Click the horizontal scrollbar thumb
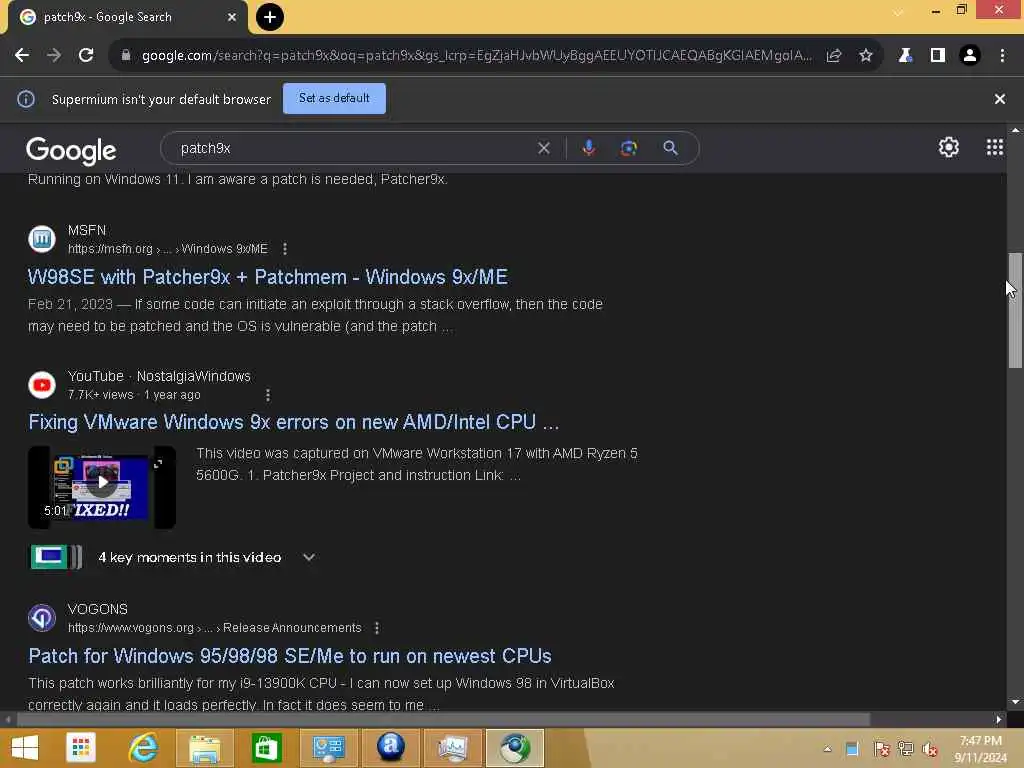This screenshot has width=1024, height=768. pyautogui.click(x=443, y=719)
